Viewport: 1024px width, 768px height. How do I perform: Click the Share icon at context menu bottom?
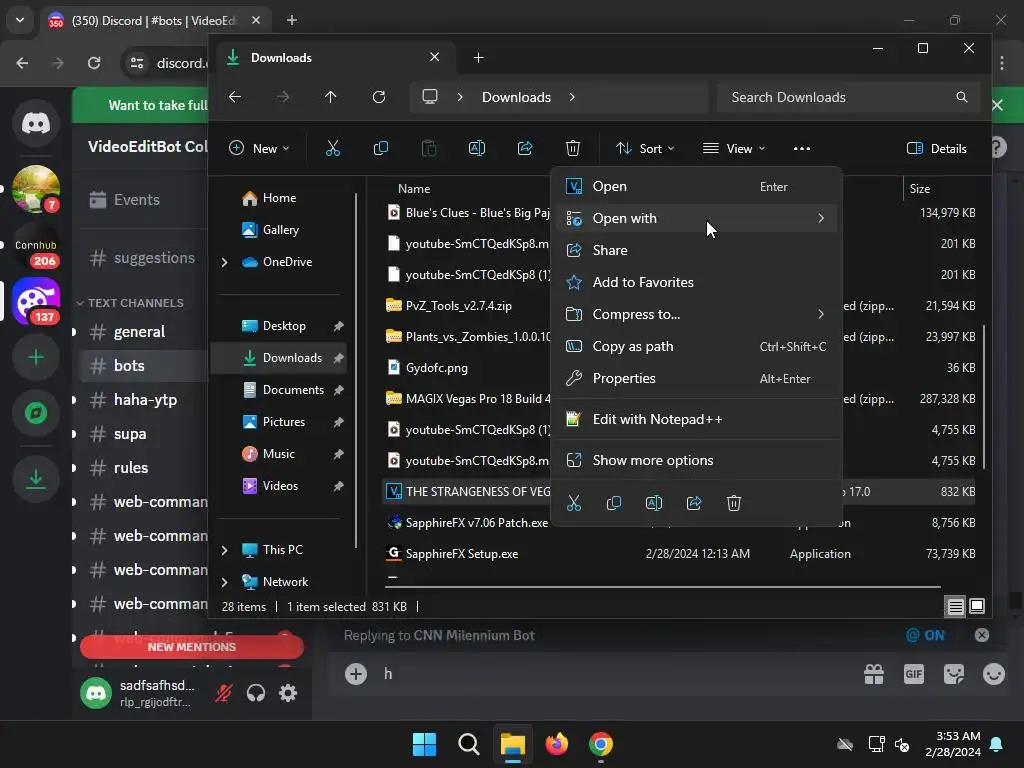(694, 504)
